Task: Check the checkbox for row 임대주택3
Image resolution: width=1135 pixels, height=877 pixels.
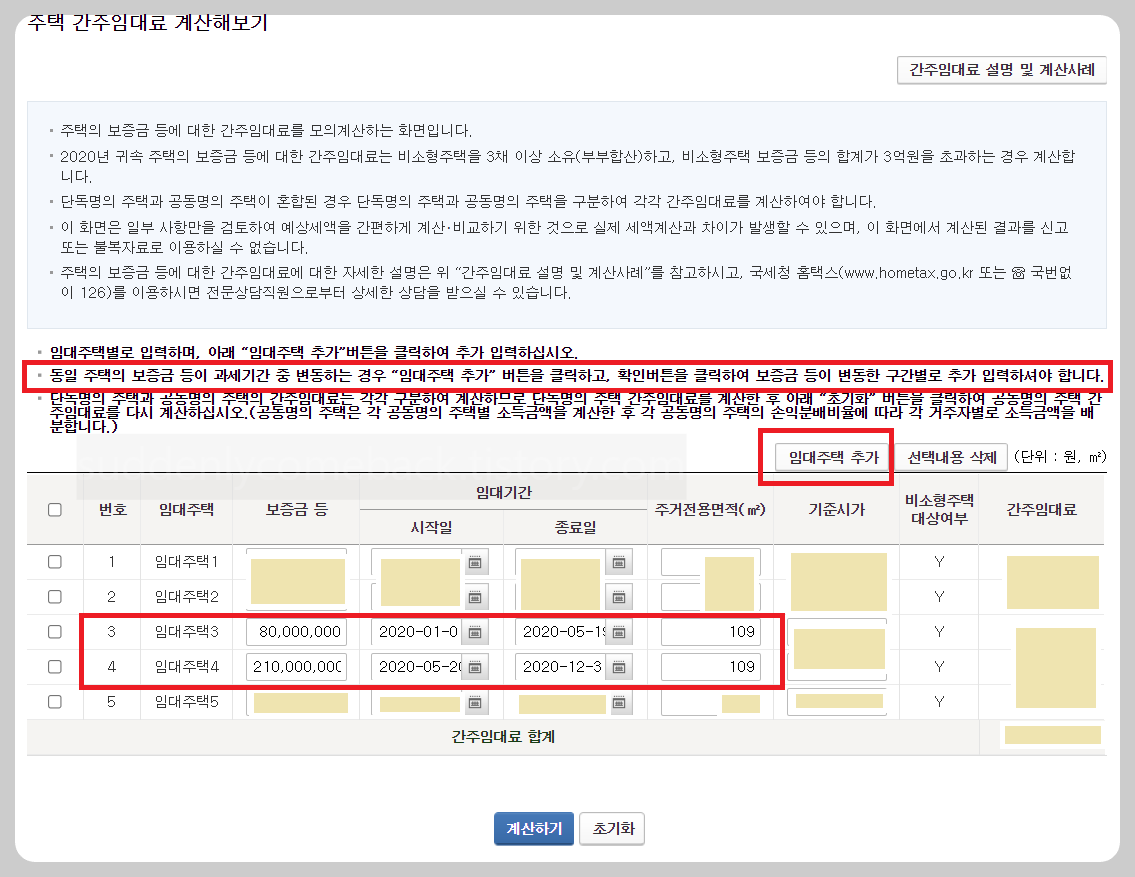Action: (57, 631)
